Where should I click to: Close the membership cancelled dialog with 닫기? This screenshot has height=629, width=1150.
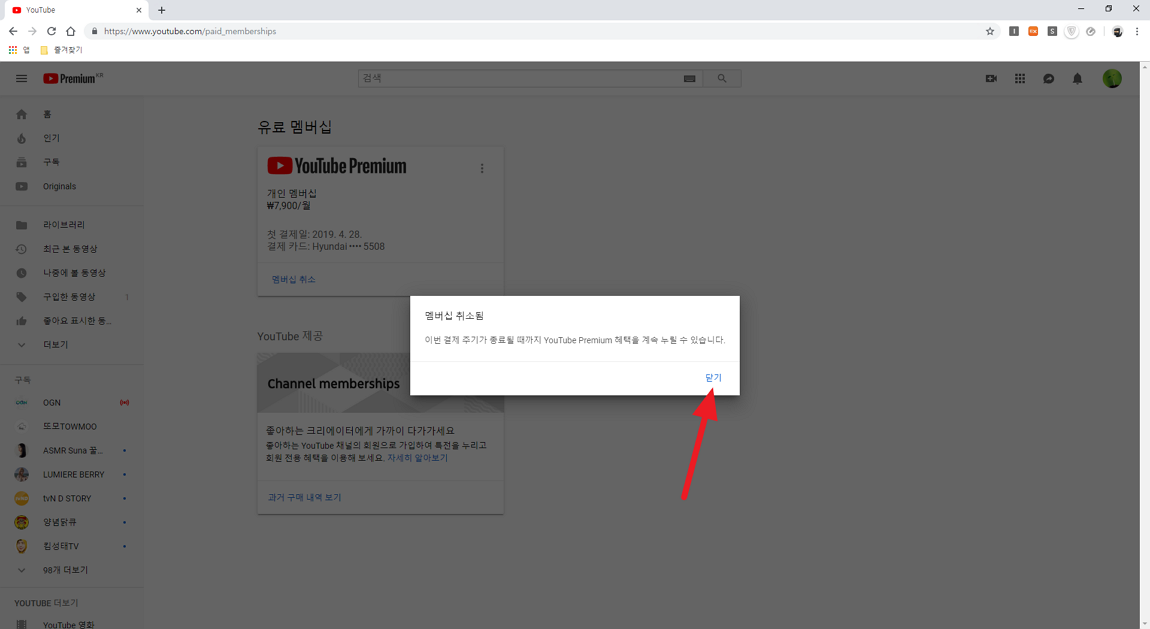(713, 378)
